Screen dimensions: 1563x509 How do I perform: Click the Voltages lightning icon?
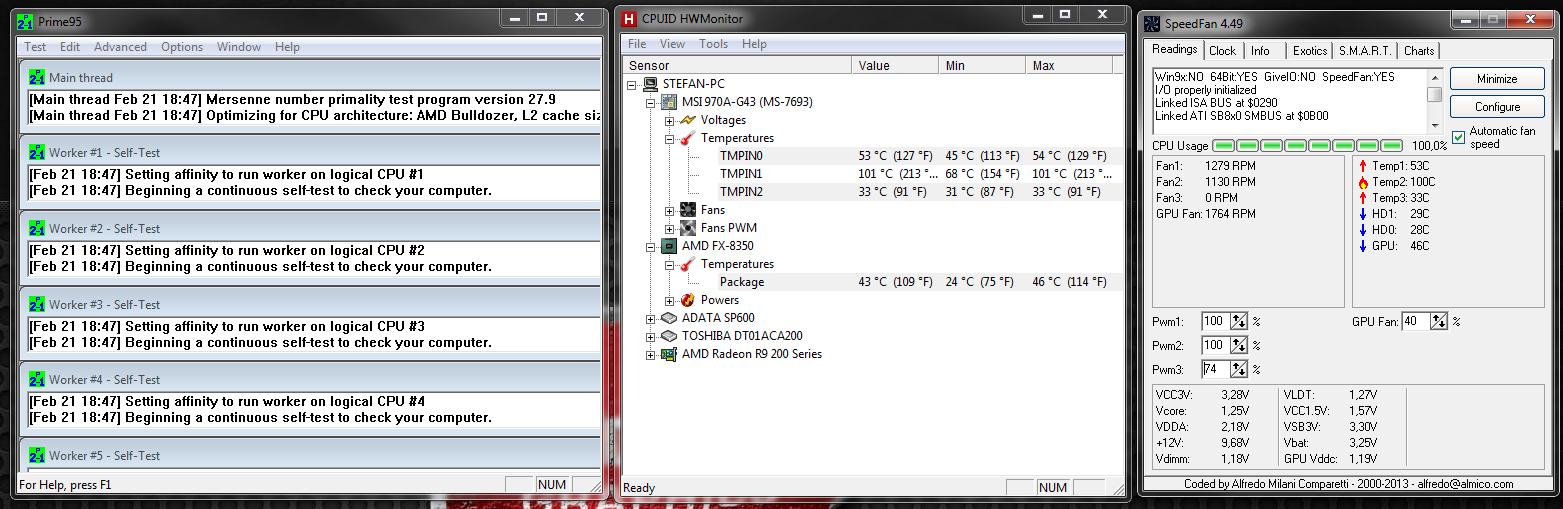click(x=688, y=120)
